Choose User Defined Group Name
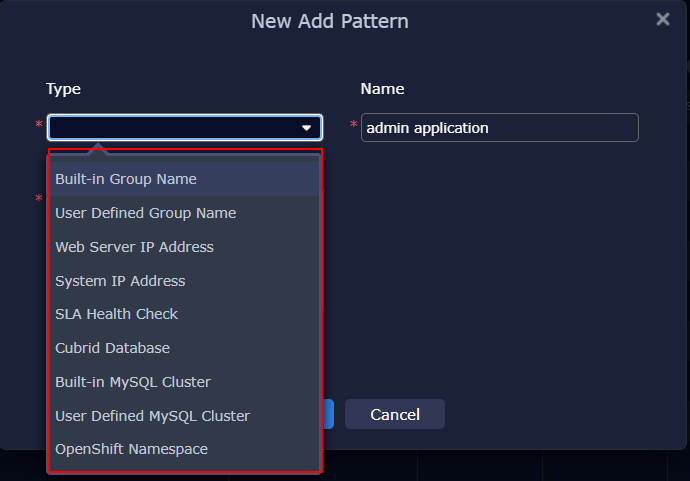Screen dimensions: 690x481 [146, 213]
